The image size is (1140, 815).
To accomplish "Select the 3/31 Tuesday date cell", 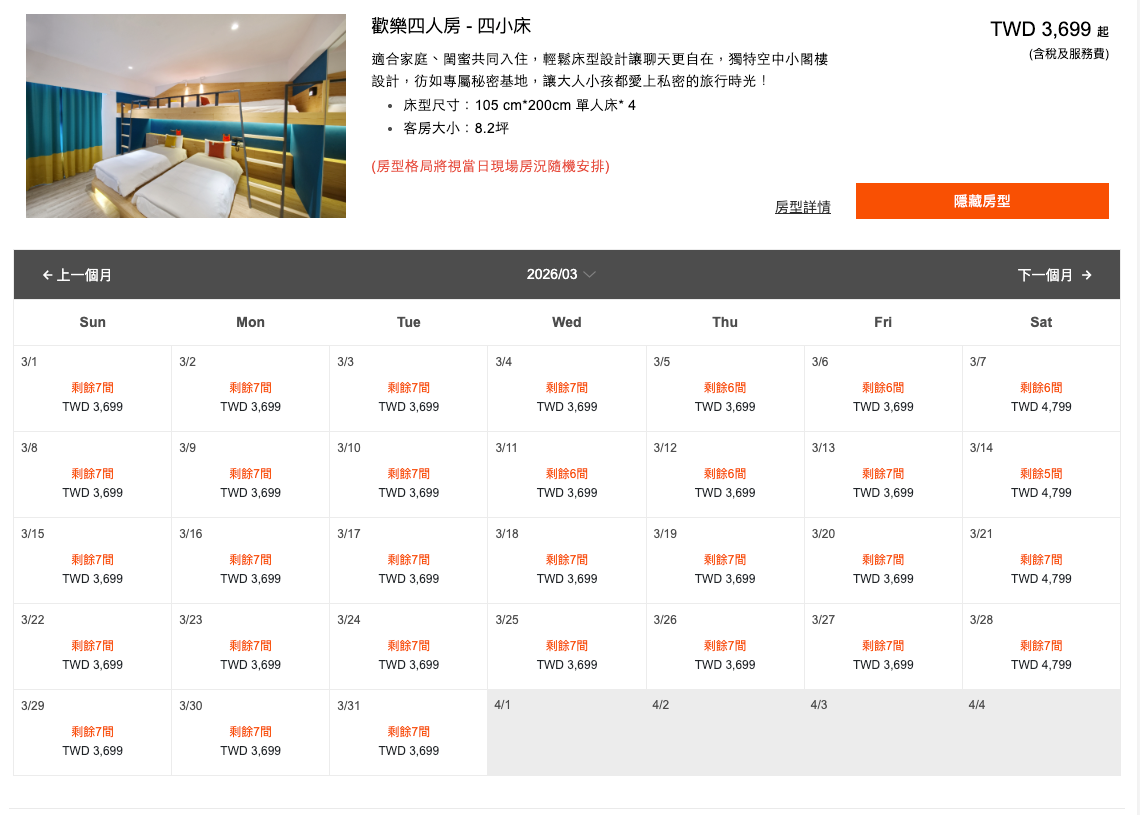I will pos(408,733).
